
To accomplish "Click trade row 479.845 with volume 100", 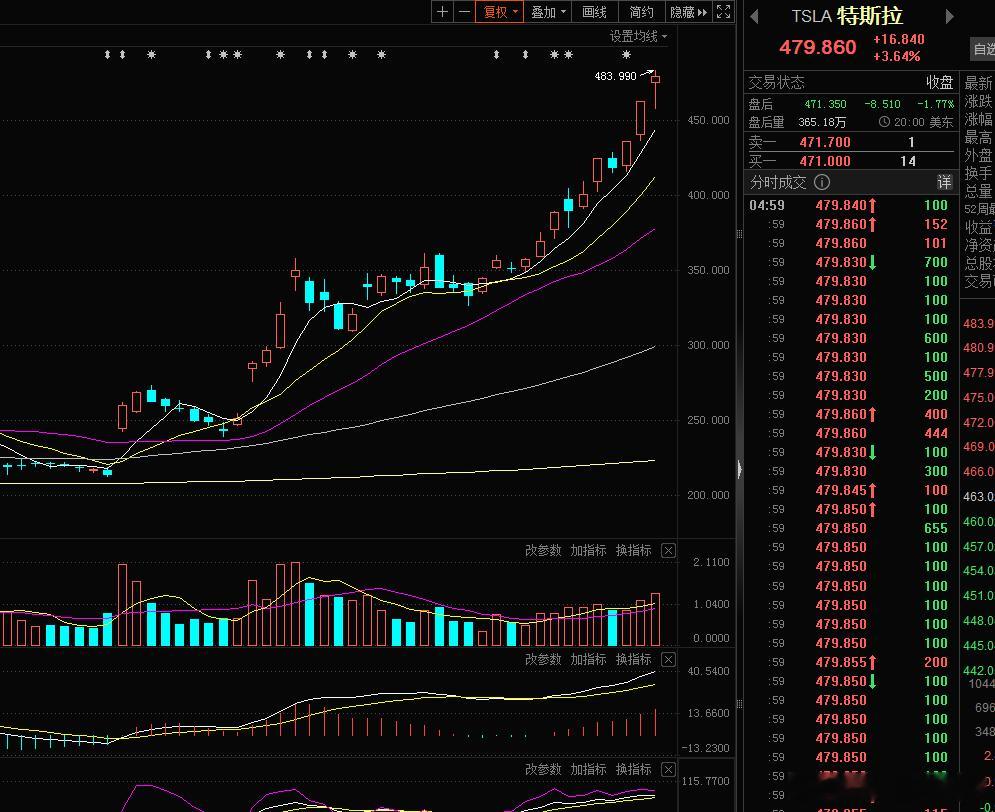I will click(849, 490).
